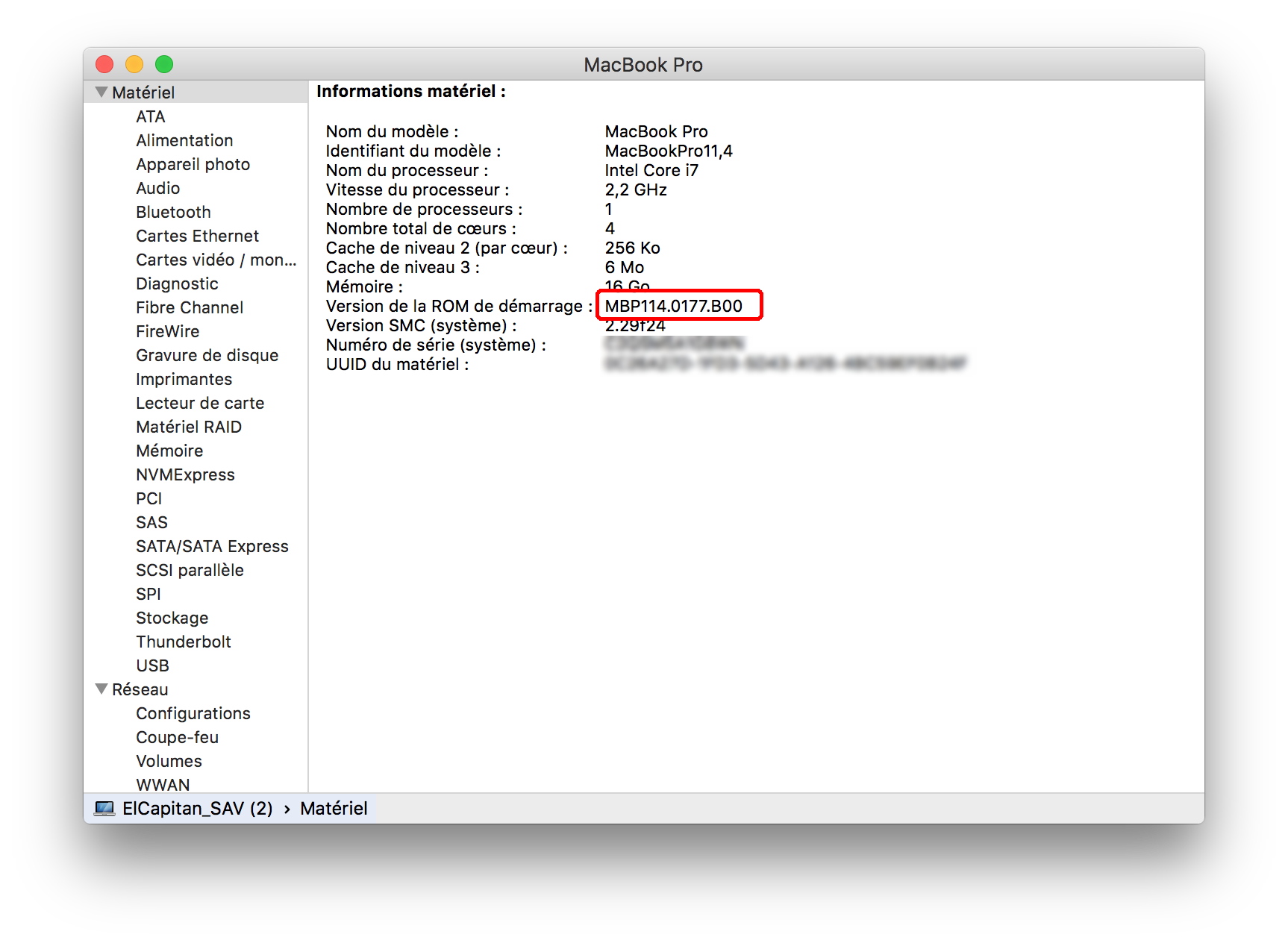This screenshot has height=943, width=1288.
Task: Click ElCapitan_SAV (2) in path bar
Action: tap(197, 809)
